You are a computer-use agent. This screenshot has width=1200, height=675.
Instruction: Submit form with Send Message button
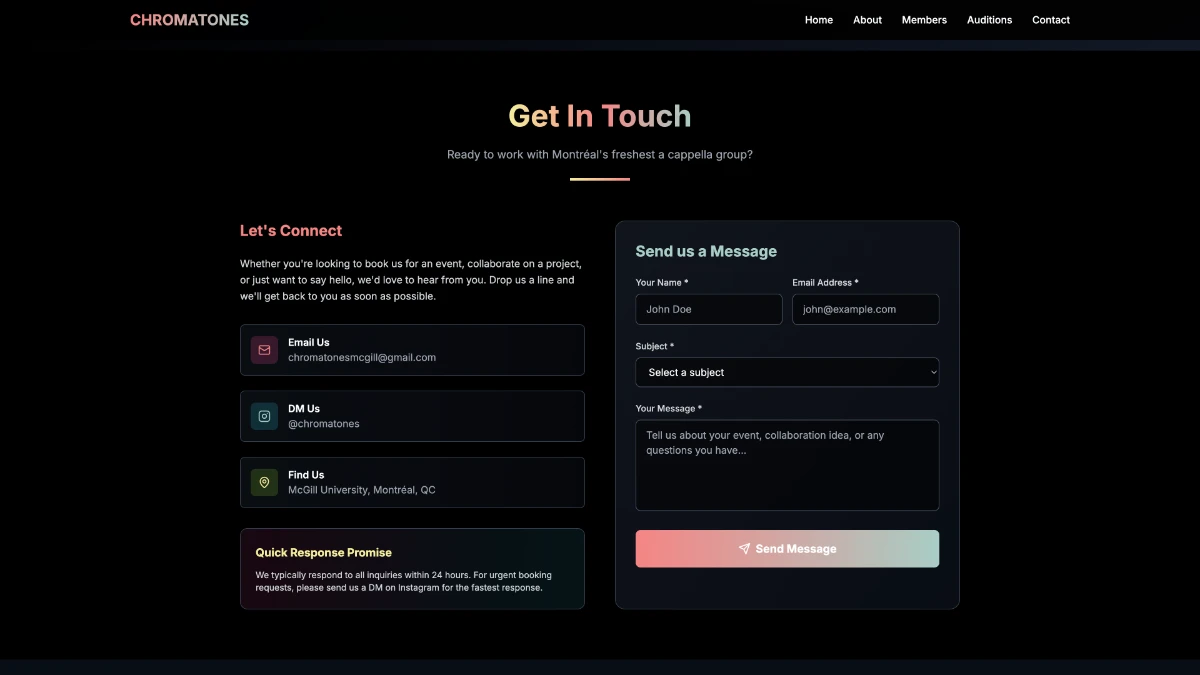tap(787, 549)
